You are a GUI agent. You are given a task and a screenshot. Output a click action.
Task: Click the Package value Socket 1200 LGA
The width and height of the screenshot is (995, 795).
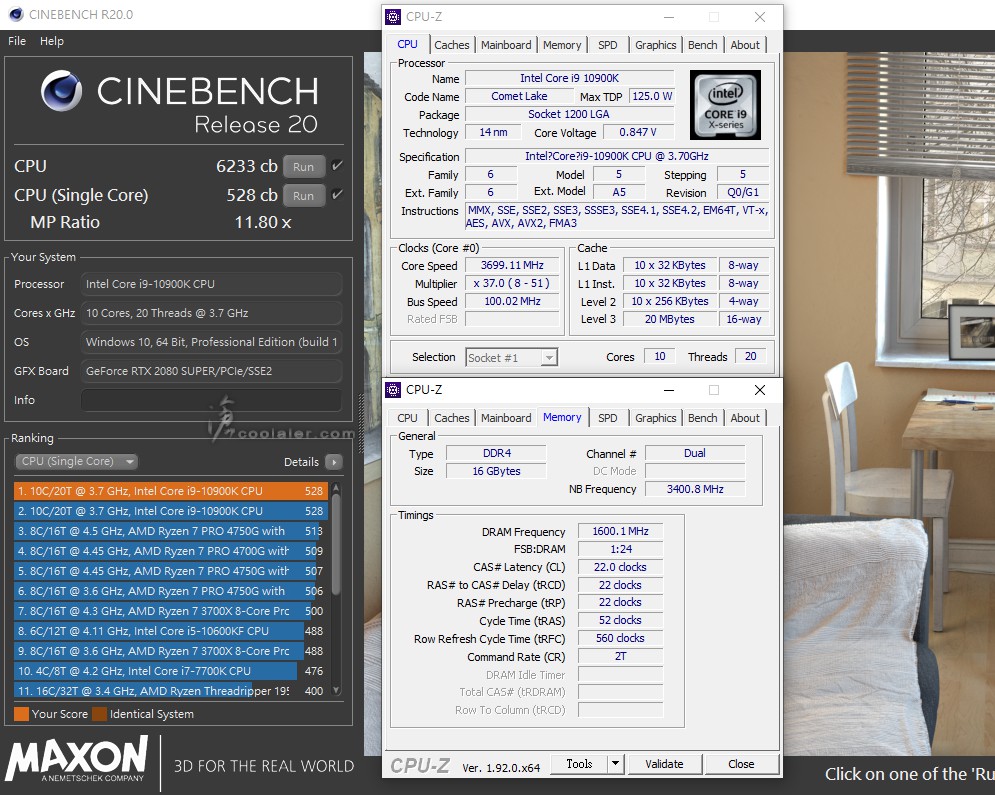coord(569,114)
